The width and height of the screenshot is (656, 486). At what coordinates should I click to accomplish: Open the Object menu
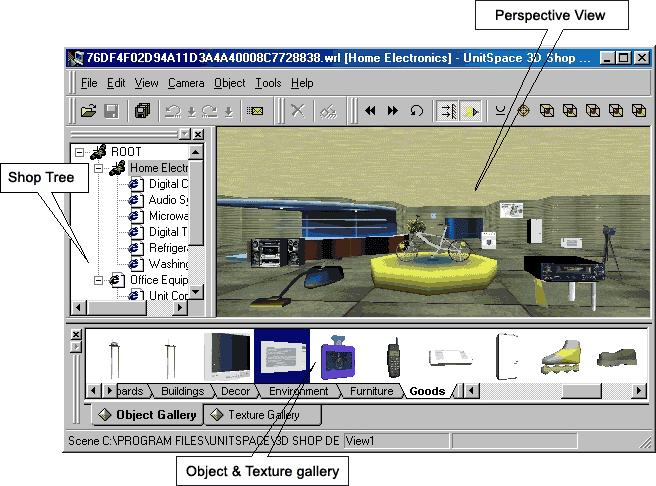click(230, 83)
